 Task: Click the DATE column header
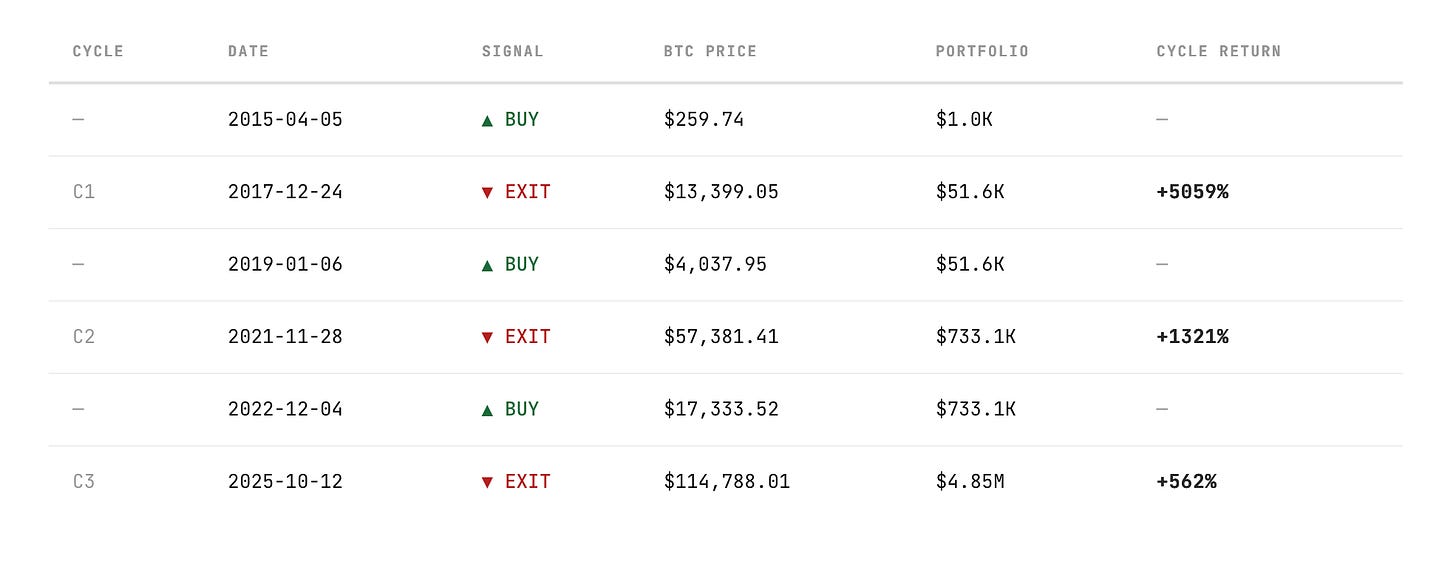248,51
